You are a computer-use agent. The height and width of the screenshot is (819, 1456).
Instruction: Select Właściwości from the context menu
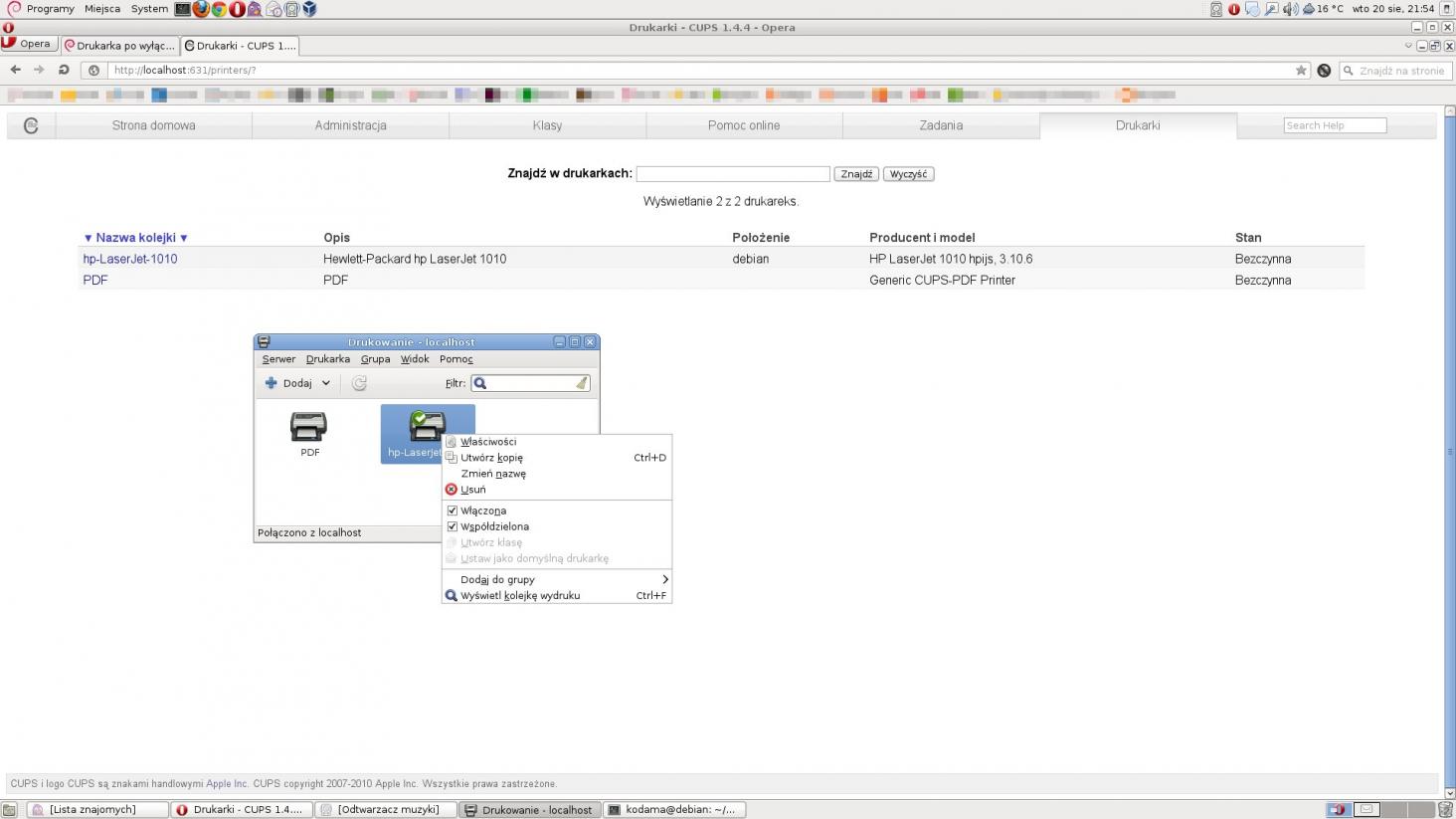pyautogui.click(x=488, y=442)
